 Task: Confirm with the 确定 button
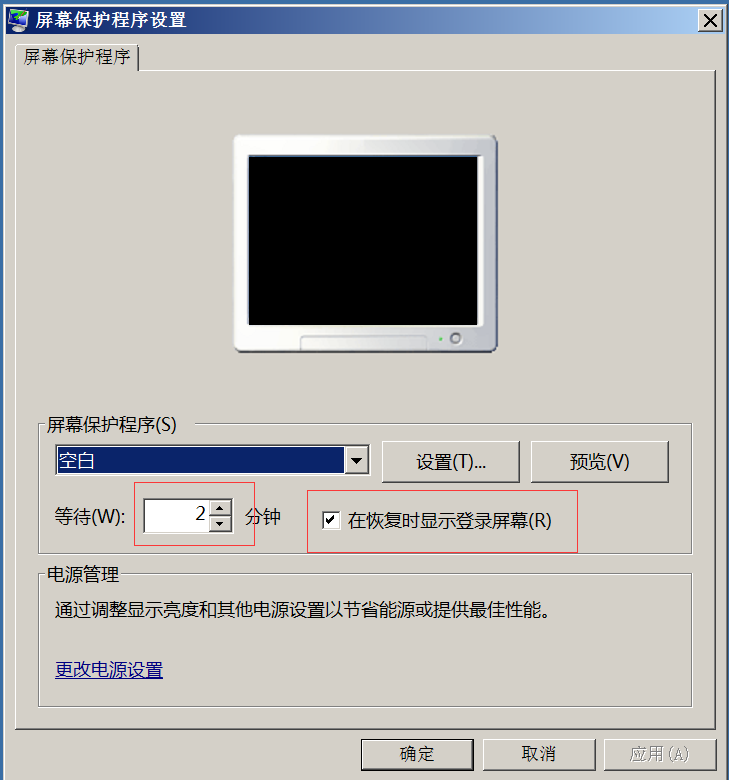[x=417, y=754]
